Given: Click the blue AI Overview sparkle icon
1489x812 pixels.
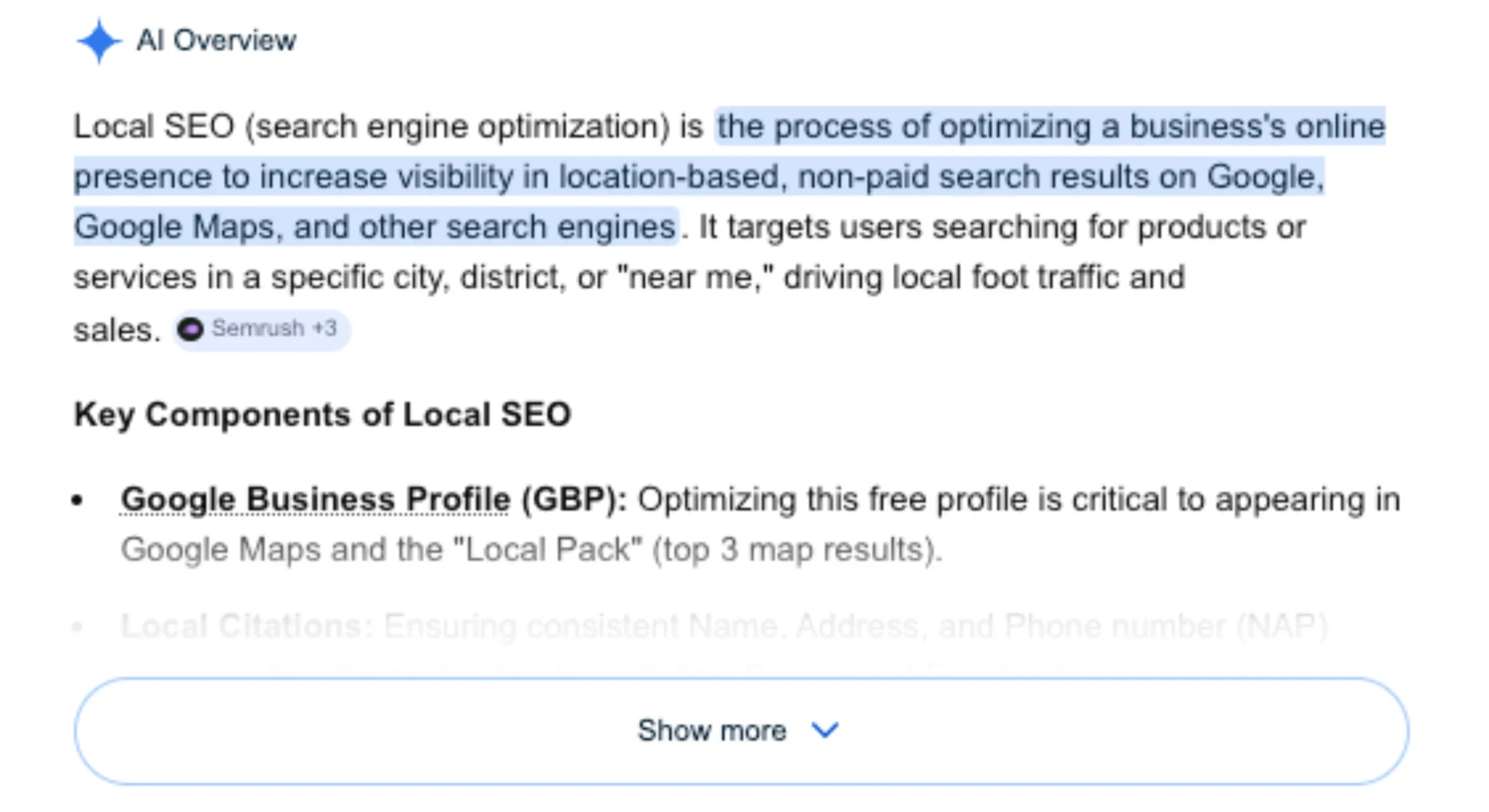Looking at the screenshot, I should click(98, 41).
